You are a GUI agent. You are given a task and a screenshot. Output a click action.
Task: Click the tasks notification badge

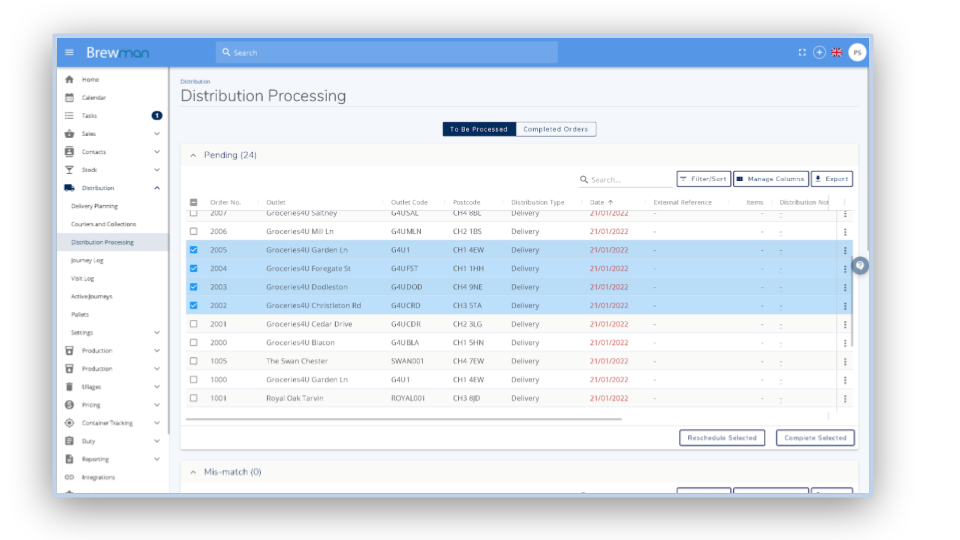(x=157, y=116)
